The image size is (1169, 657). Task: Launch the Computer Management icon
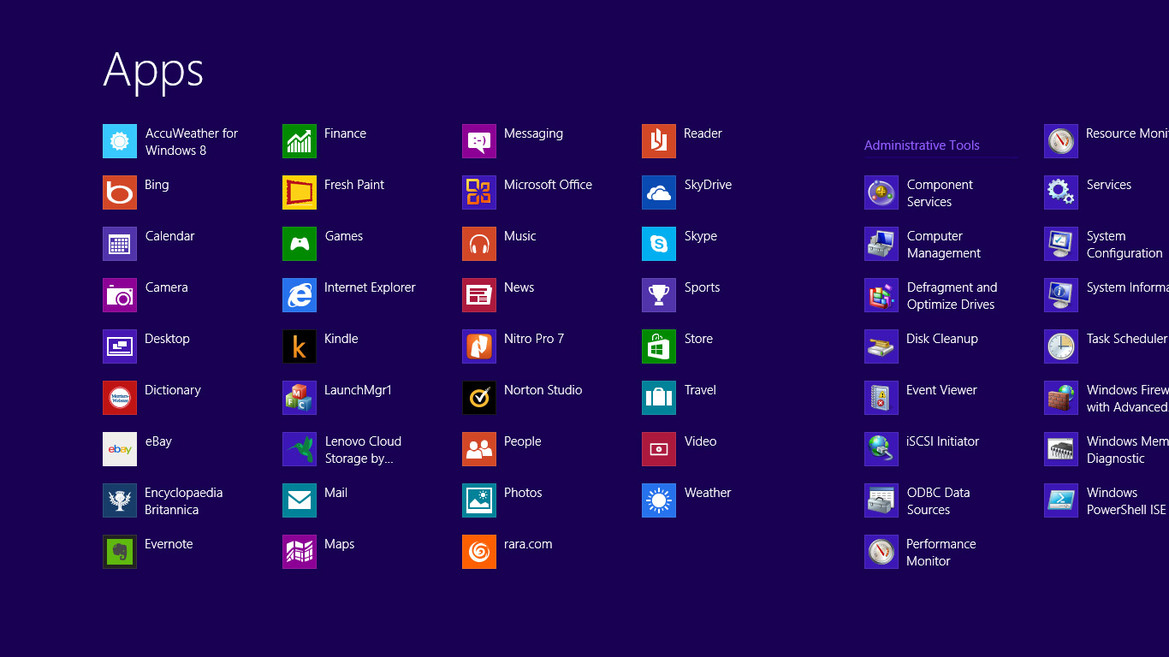click(881, 244)
